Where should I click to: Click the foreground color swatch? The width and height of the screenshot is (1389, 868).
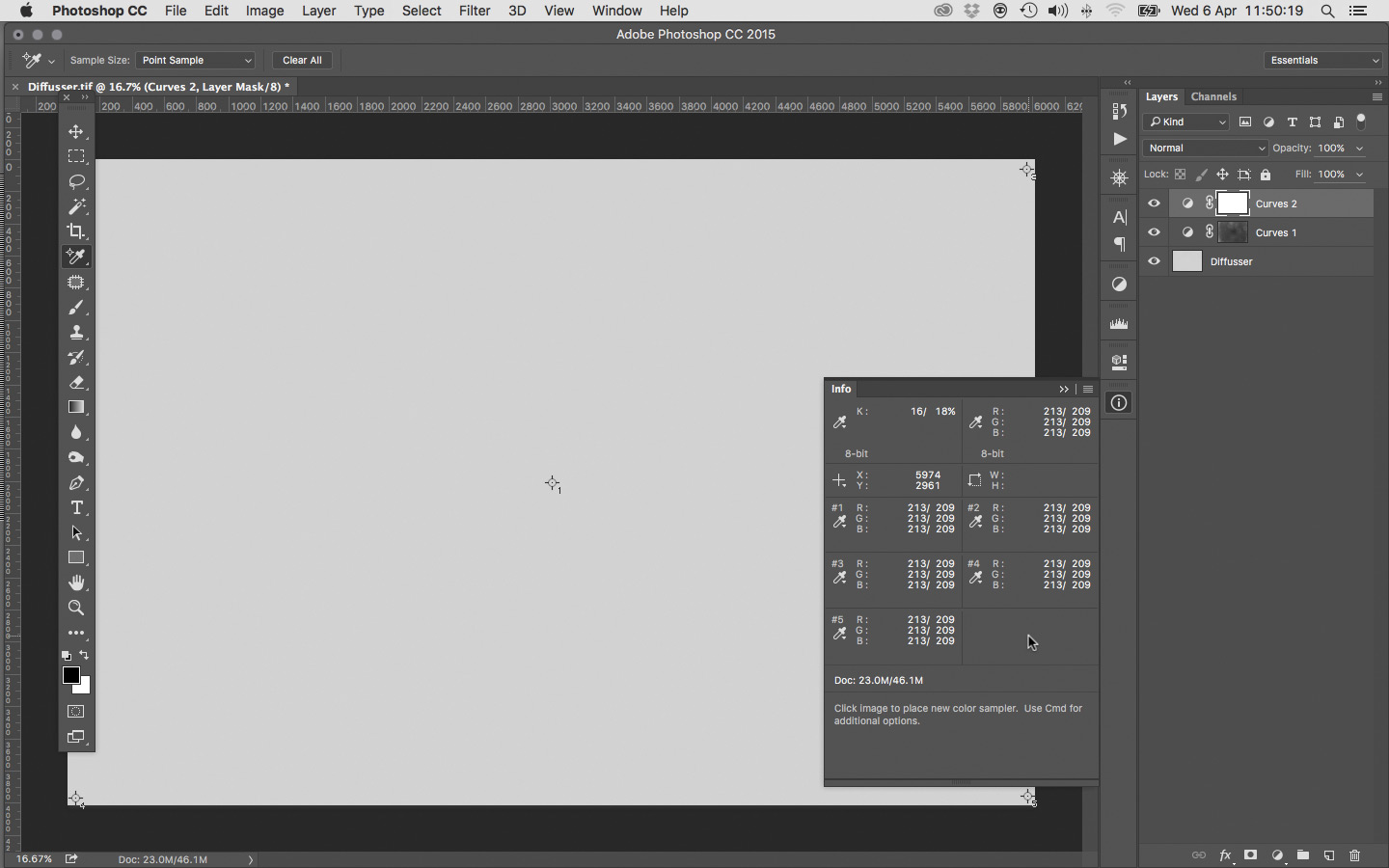coord(70,675)
